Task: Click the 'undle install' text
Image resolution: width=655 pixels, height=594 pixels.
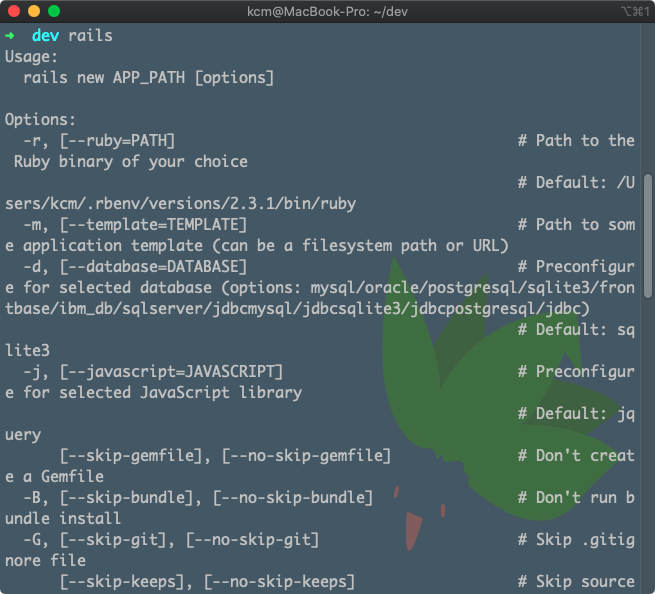Action: pos(63,519)
